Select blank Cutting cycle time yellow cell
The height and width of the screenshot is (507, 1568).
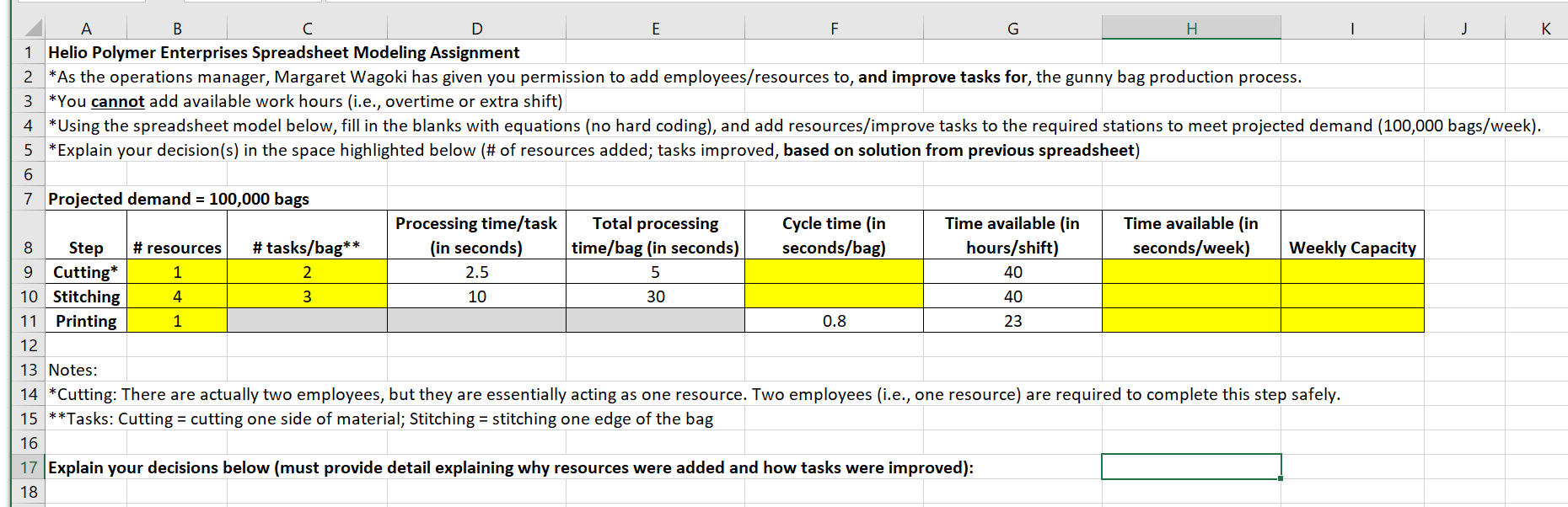835,272
